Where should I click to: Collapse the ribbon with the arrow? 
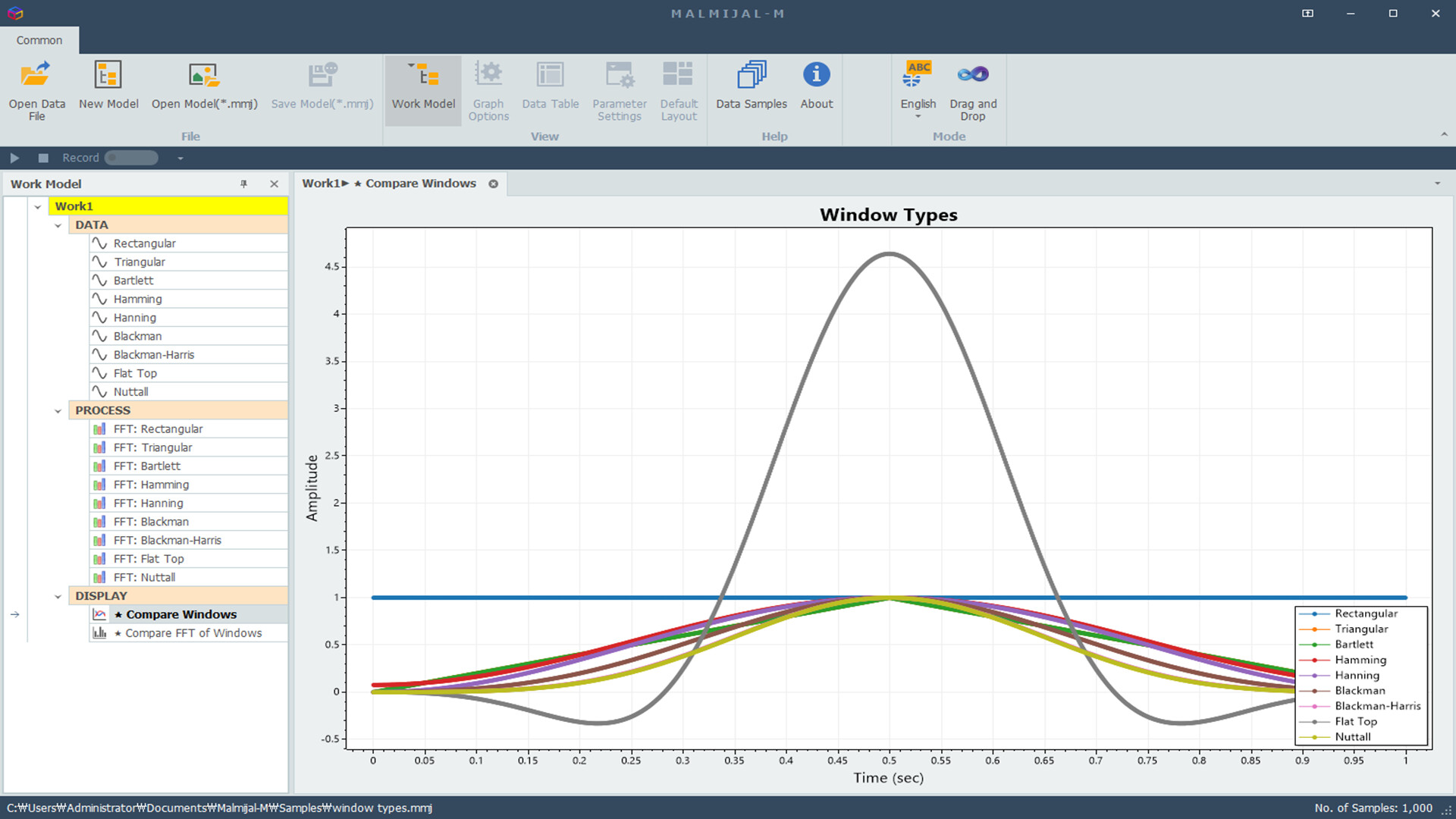(1444, 134)
